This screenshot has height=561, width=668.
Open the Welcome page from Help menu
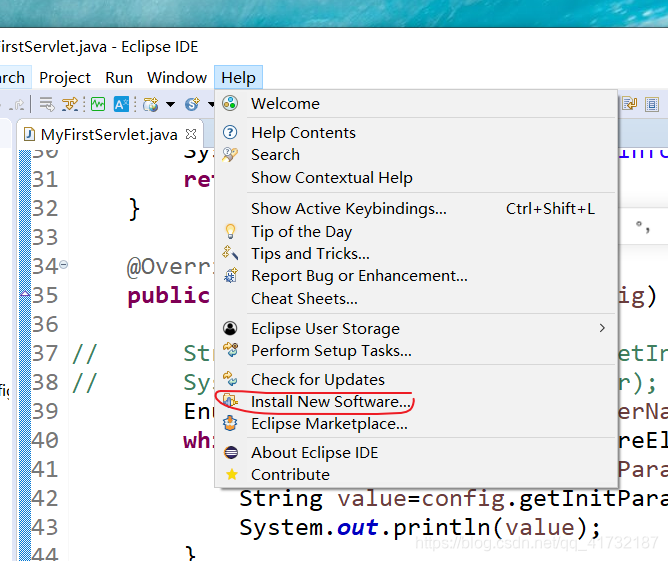coord(415,104)
